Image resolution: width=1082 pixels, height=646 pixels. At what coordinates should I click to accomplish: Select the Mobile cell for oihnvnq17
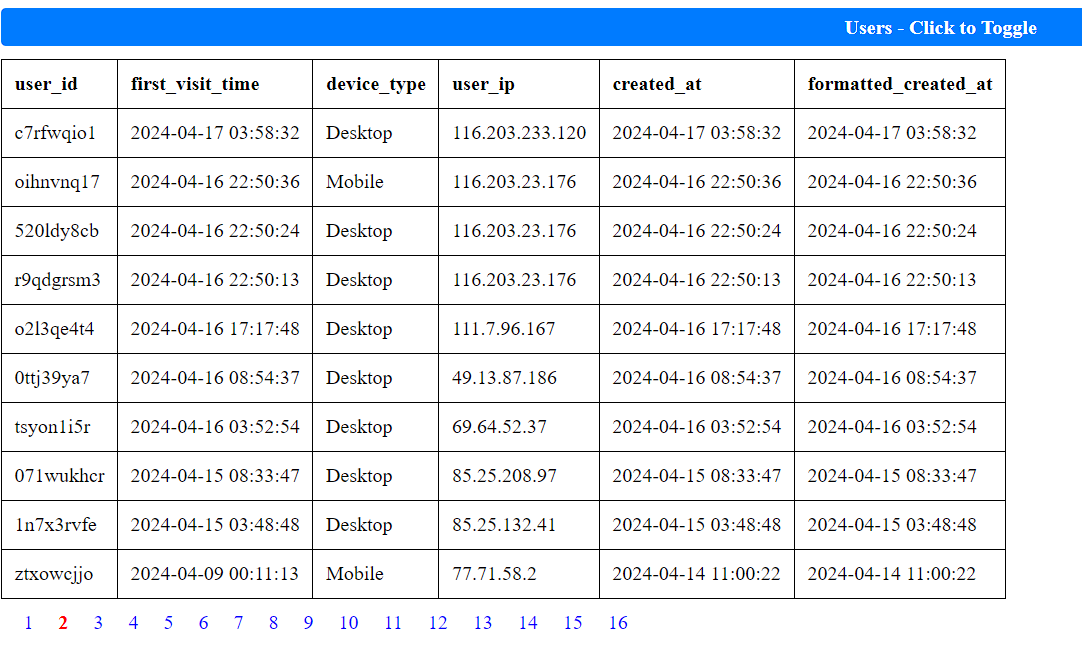(355, 182)
